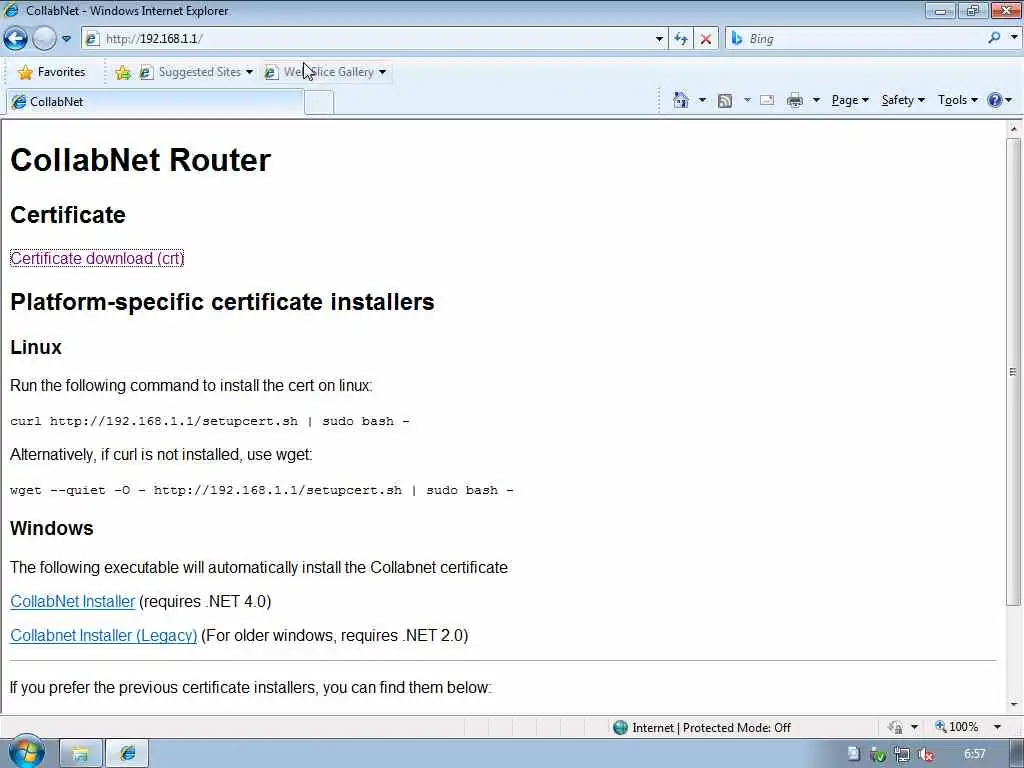
Task: Expand the address bar history dropdown
Action: click(x=659, y=39)
